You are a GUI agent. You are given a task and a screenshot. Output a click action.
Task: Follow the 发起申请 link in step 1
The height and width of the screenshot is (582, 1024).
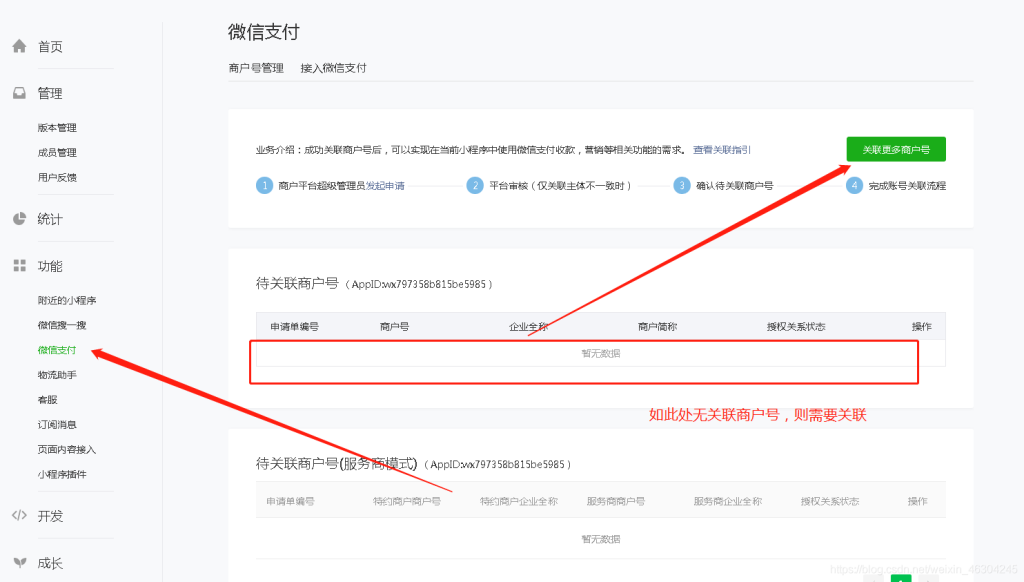pos(385,186)
